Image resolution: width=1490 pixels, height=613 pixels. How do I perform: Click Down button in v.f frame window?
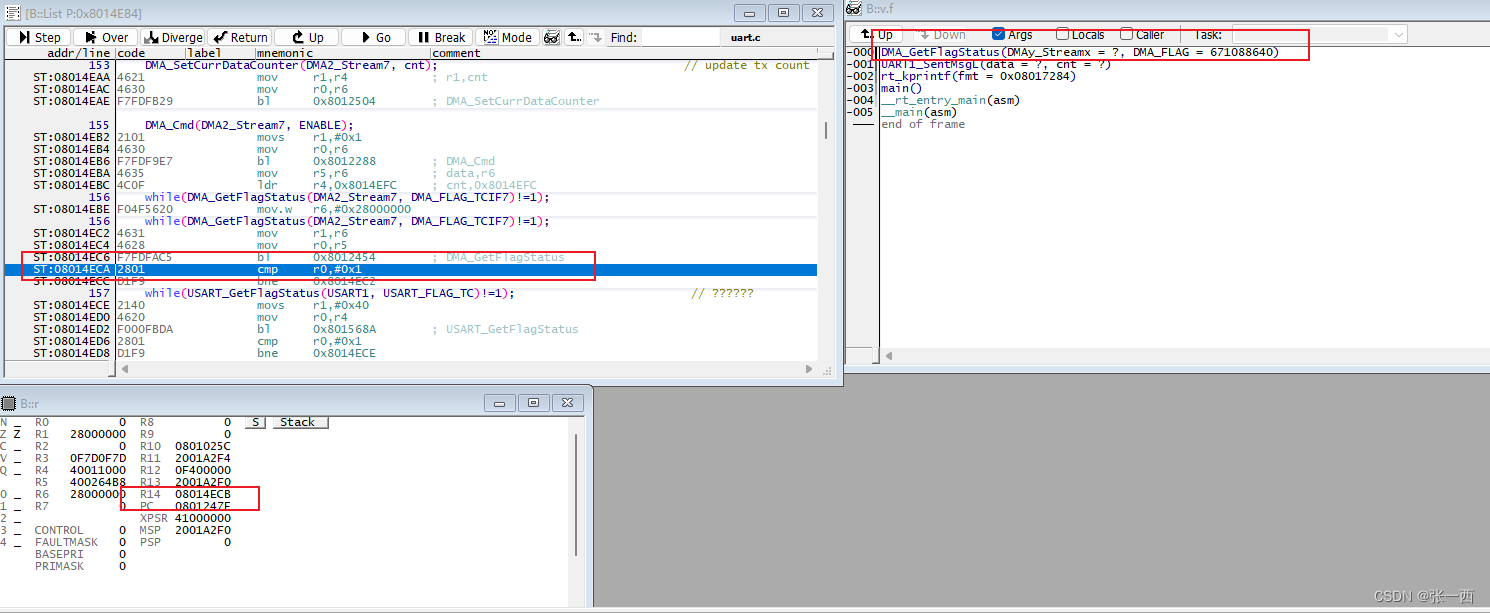[940, 34]
